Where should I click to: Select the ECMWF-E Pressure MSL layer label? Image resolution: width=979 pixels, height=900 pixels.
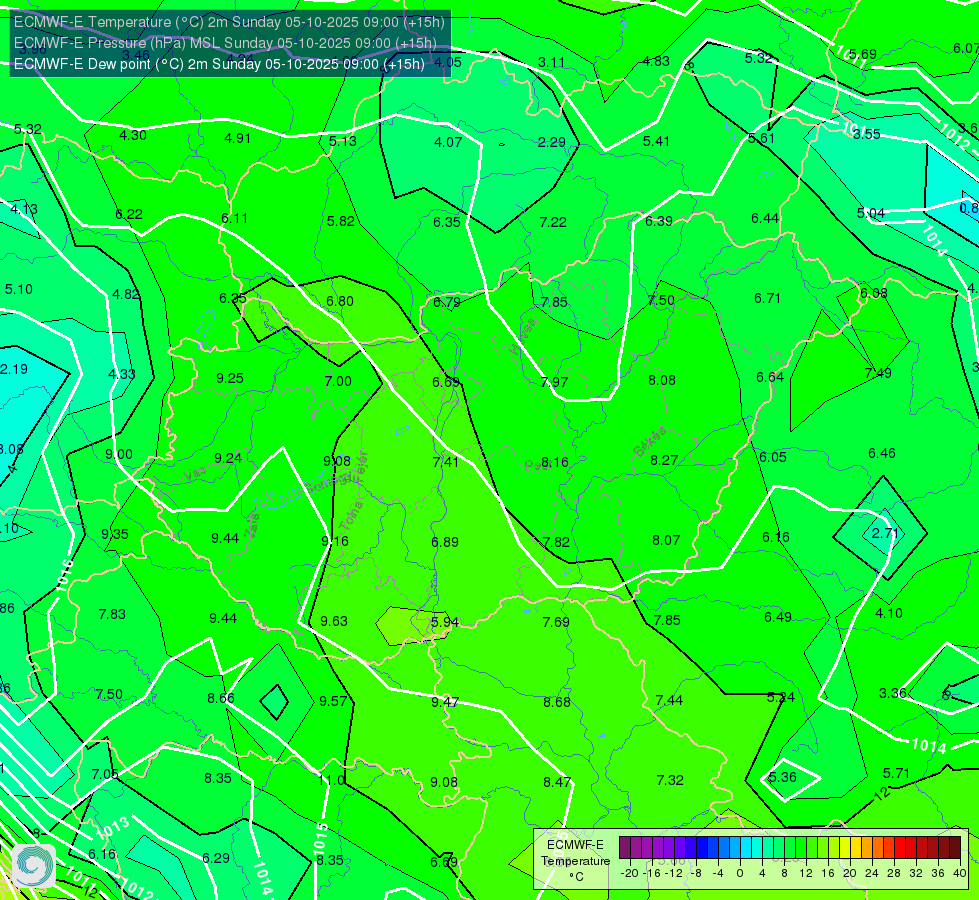225,43
